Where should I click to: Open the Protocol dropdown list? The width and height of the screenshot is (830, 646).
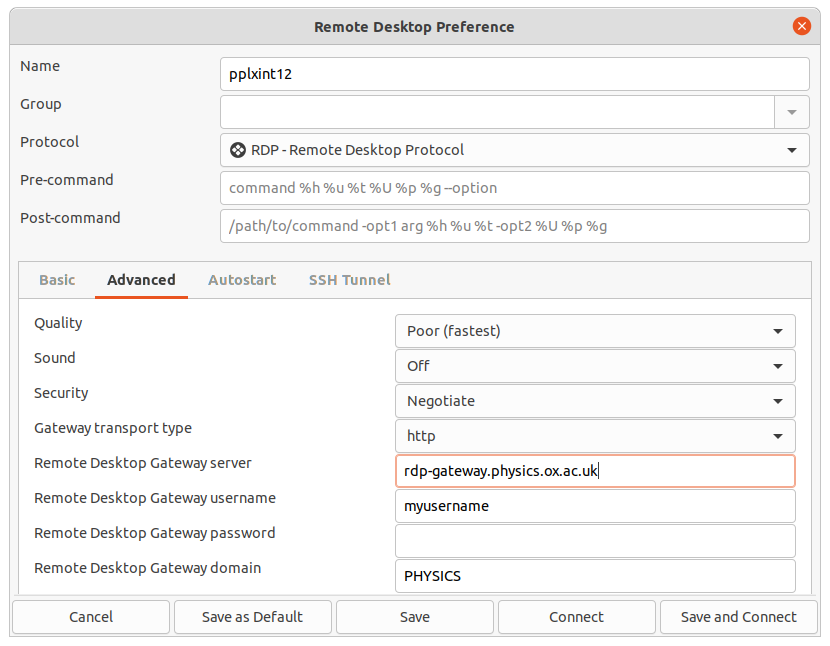[514, 150]
